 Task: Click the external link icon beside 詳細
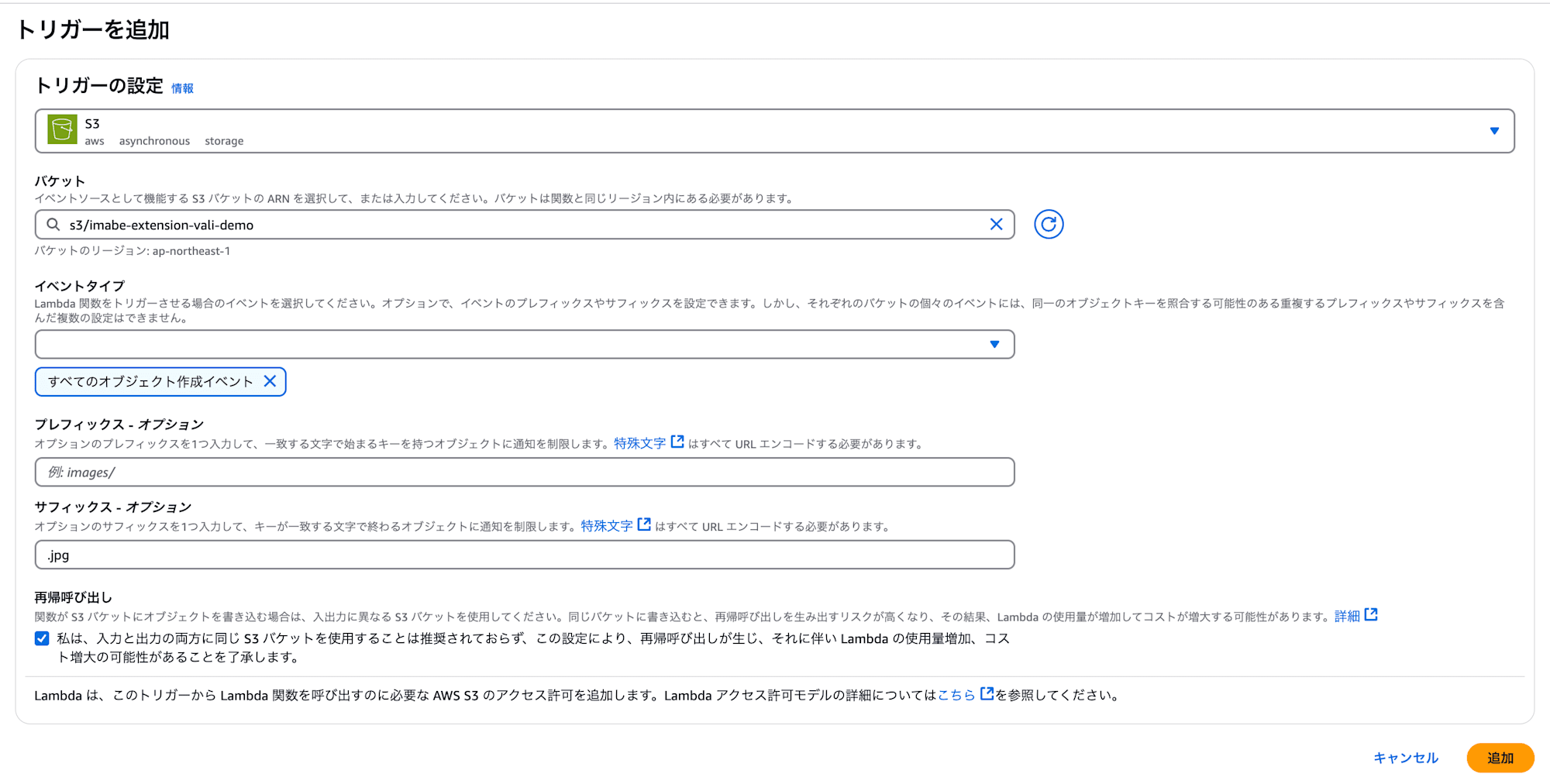point(1371,614)
